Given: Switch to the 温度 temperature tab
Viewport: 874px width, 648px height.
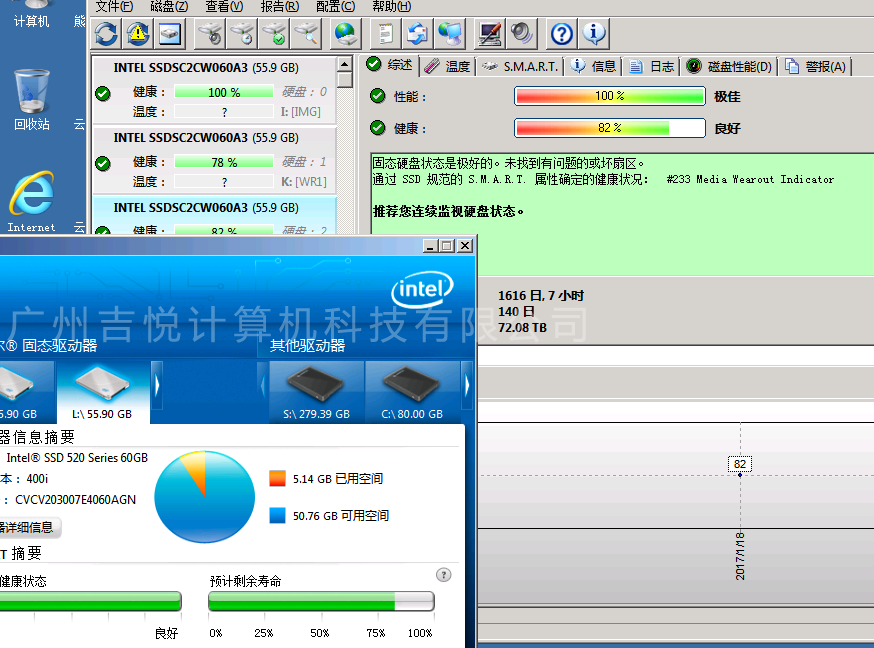Looking at the screenshot, I should tap(448, 66).
